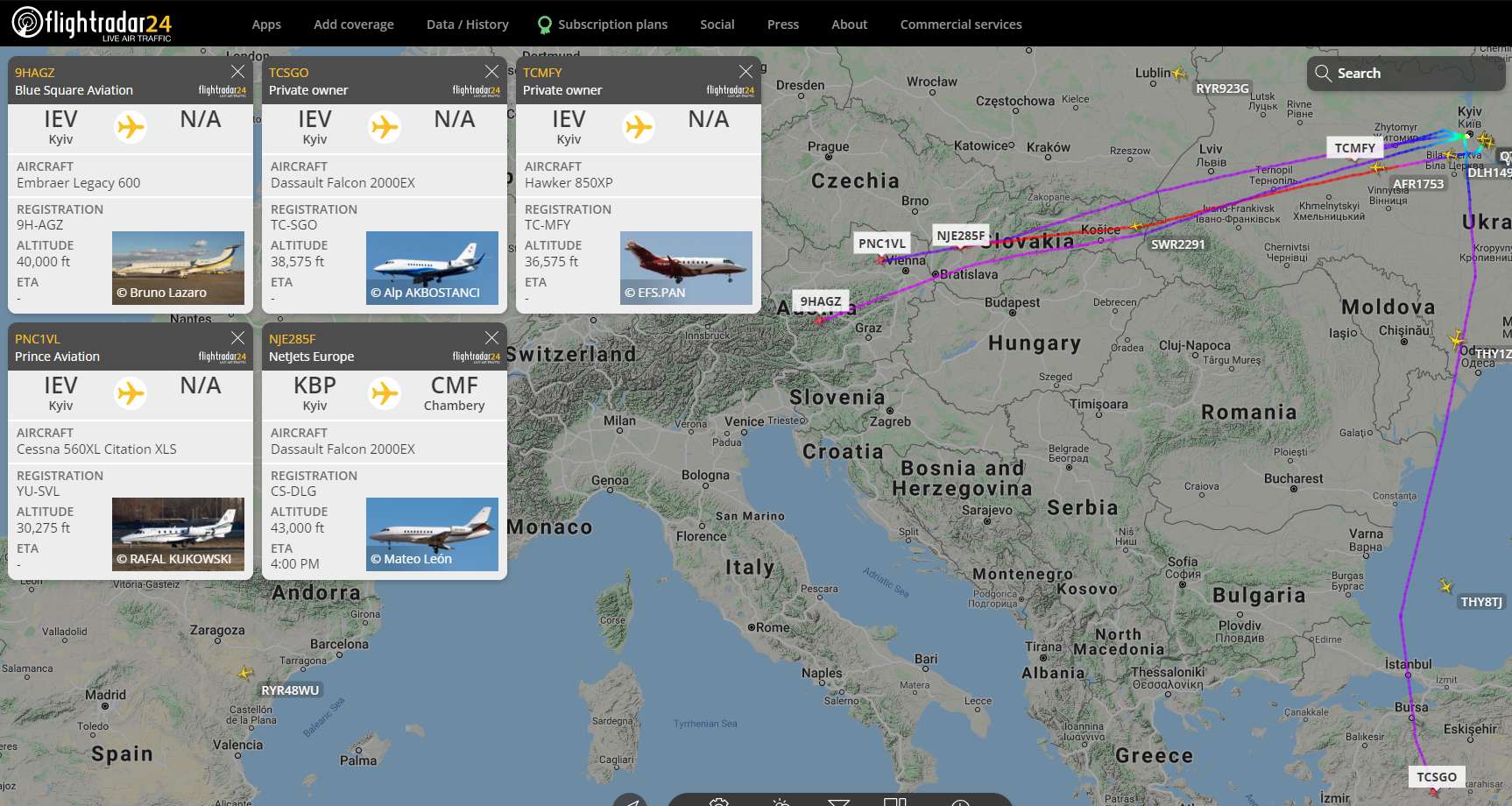1512x806 pixels.
Task: Open the Hawker 850XP aircraft photo
Action: (x=686, y=268)
